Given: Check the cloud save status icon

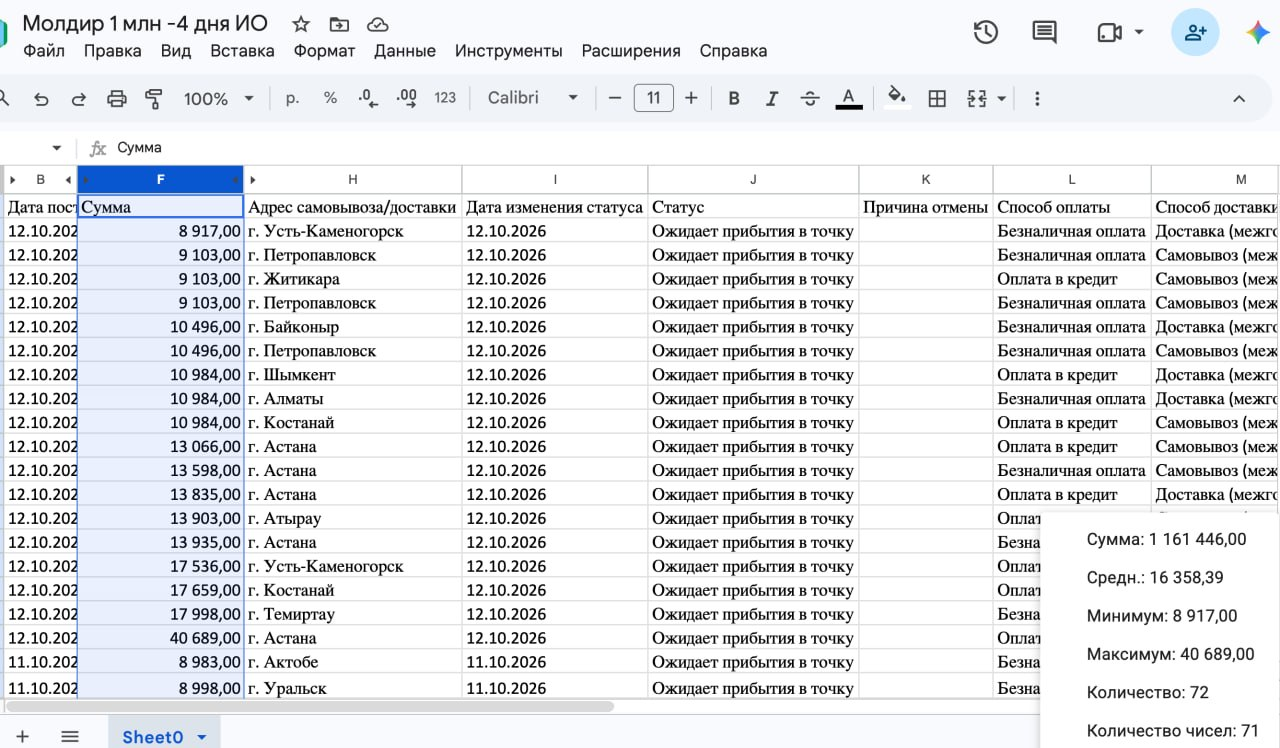Looking at the screenshot, I should pyautogui.click(x=378, y=24).
